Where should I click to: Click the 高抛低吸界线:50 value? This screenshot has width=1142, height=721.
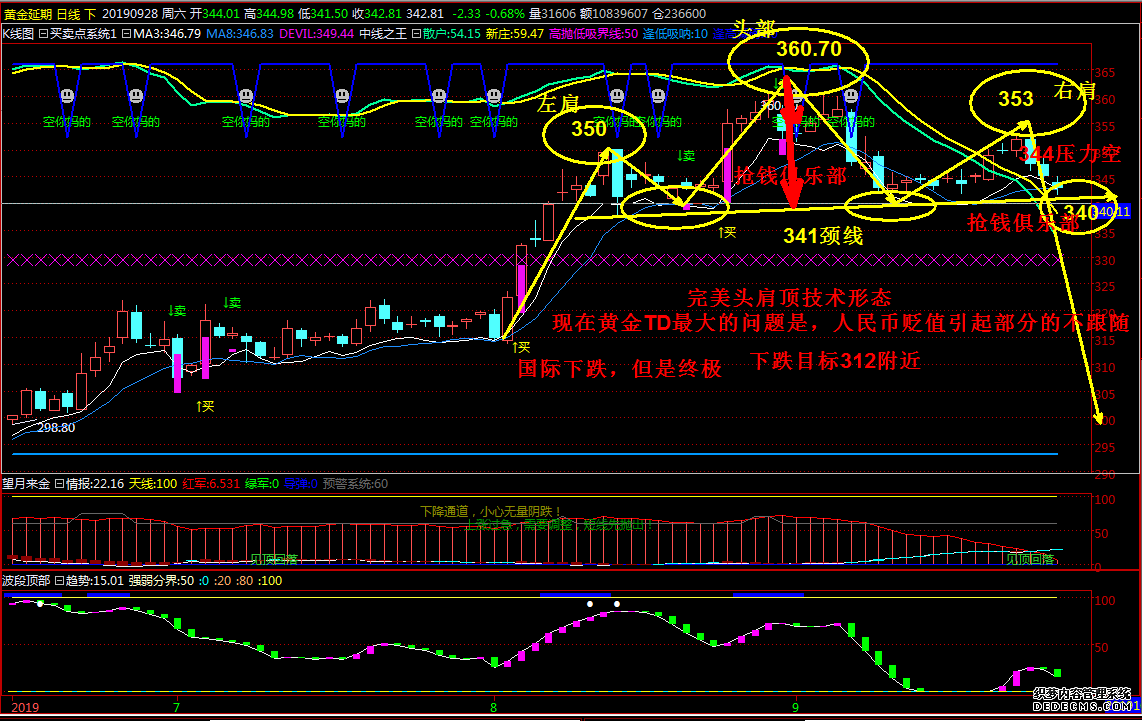point(594,34)
